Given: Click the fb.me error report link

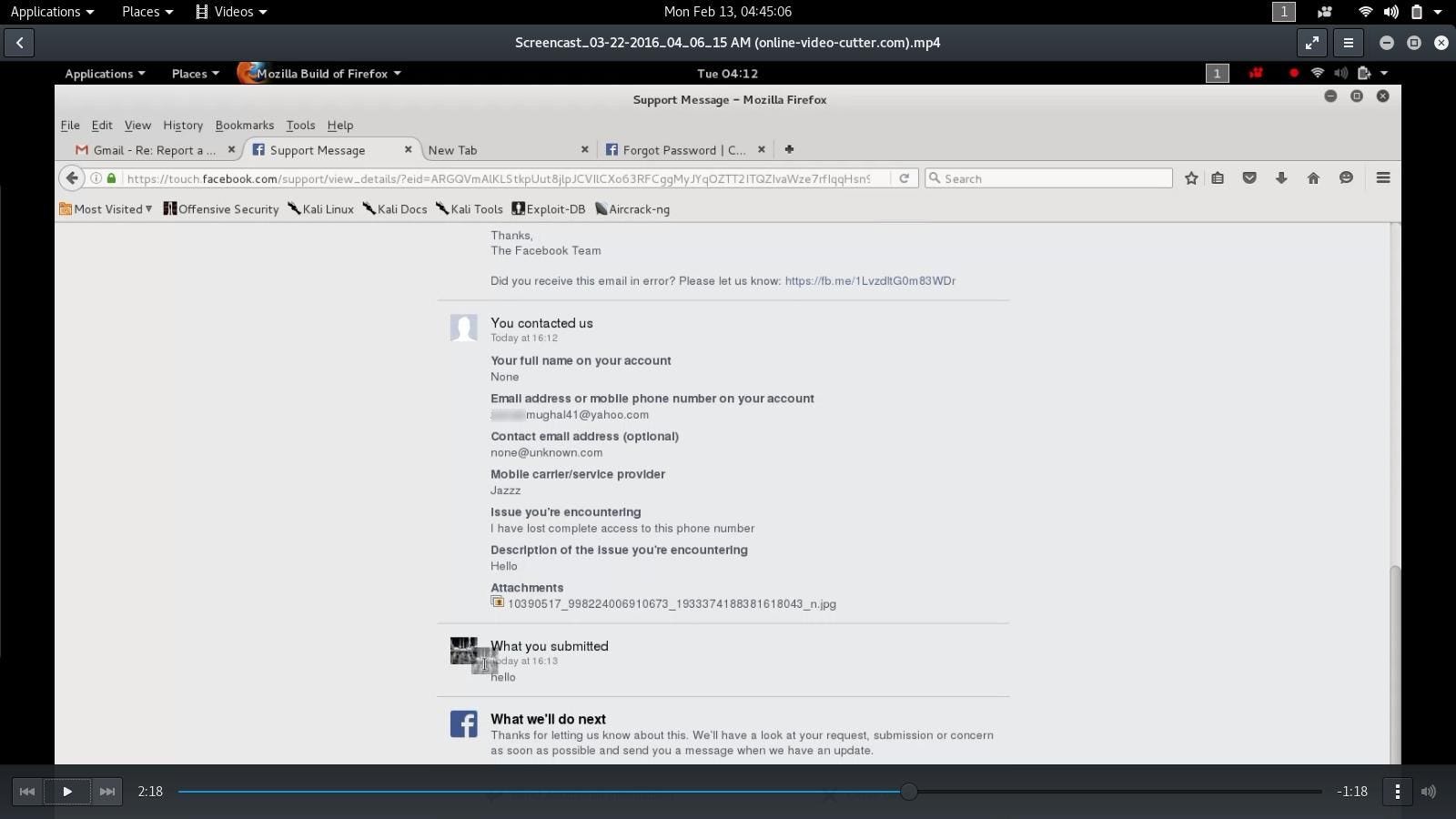Looking at the screenshot, I should [870, 281].
